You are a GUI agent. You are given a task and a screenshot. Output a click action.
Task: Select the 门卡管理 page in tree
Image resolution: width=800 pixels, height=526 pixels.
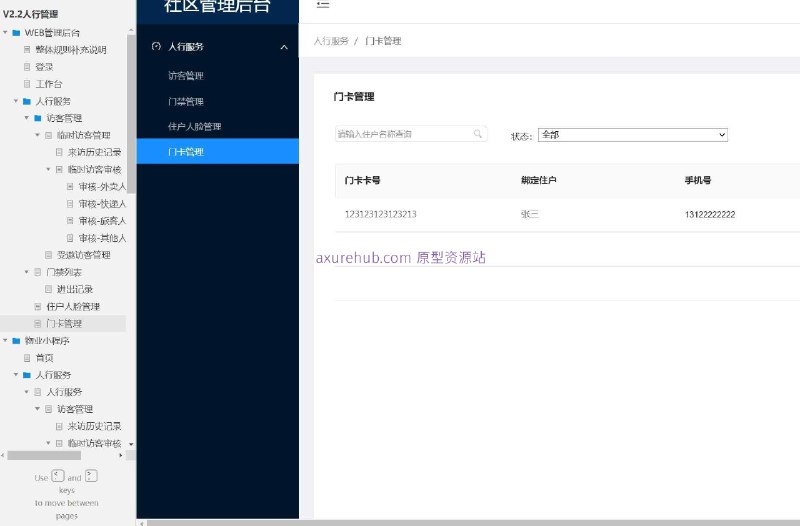coord(64,323)
